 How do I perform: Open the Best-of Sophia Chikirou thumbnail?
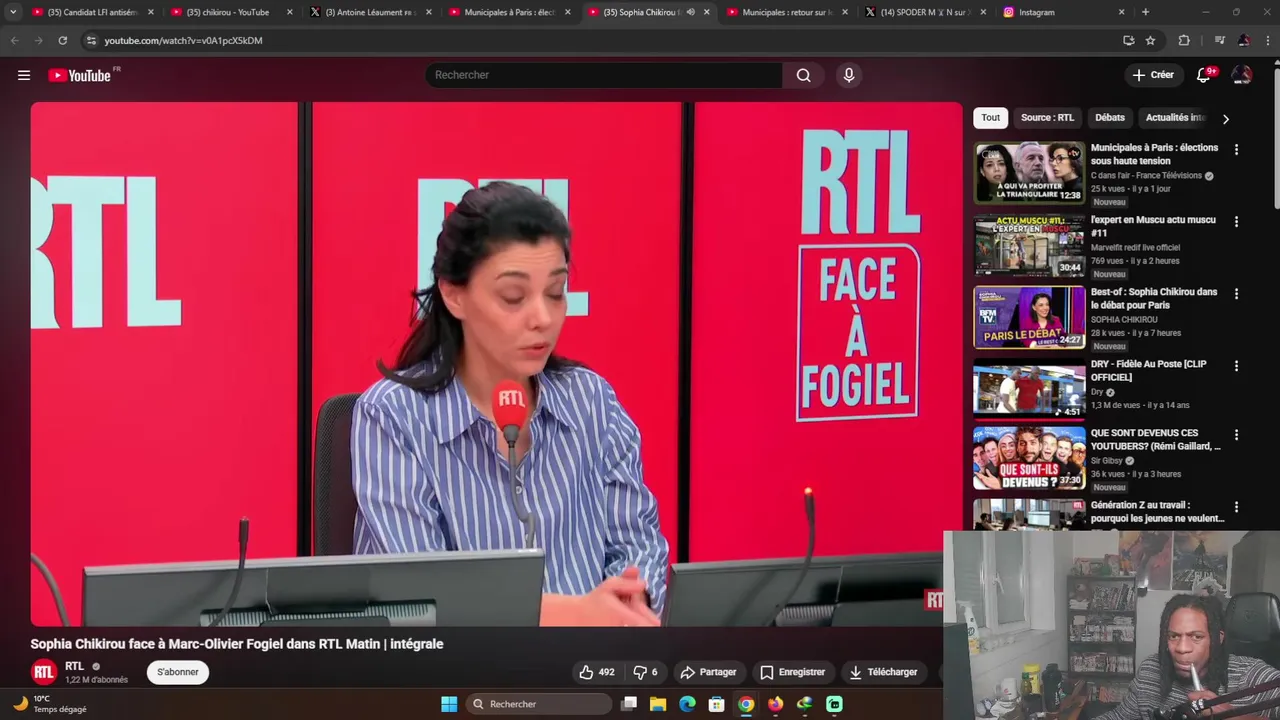[1029, 317]
